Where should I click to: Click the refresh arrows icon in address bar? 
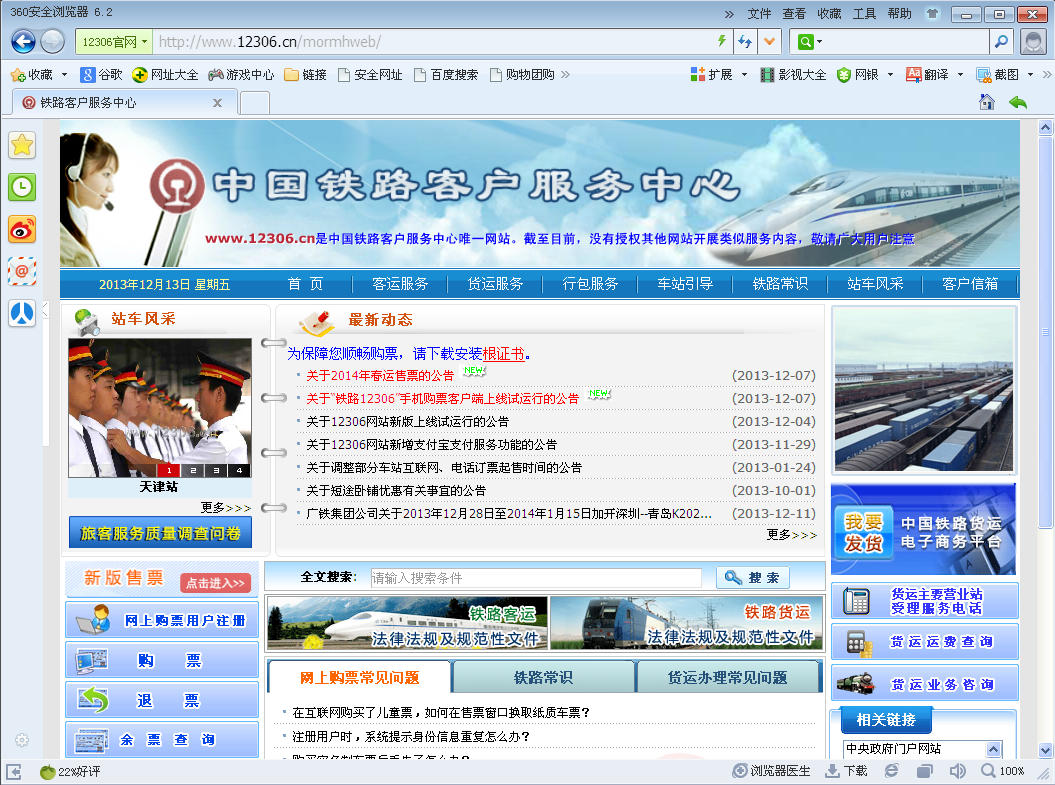coord(745,42)
